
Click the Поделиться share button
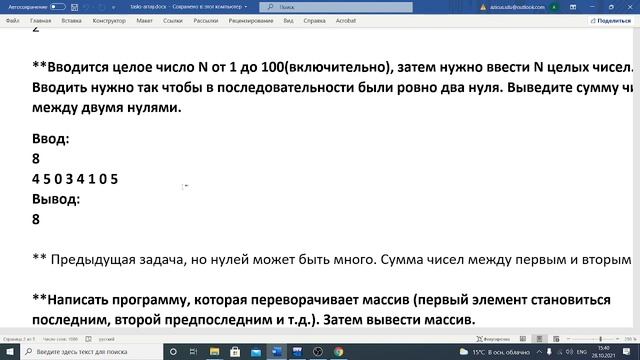click(611, 20)
